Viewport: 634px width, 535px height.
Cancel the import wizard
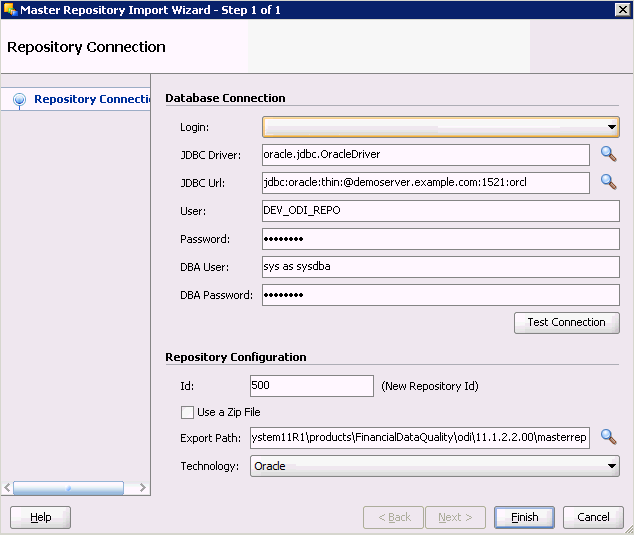[593, 517]
